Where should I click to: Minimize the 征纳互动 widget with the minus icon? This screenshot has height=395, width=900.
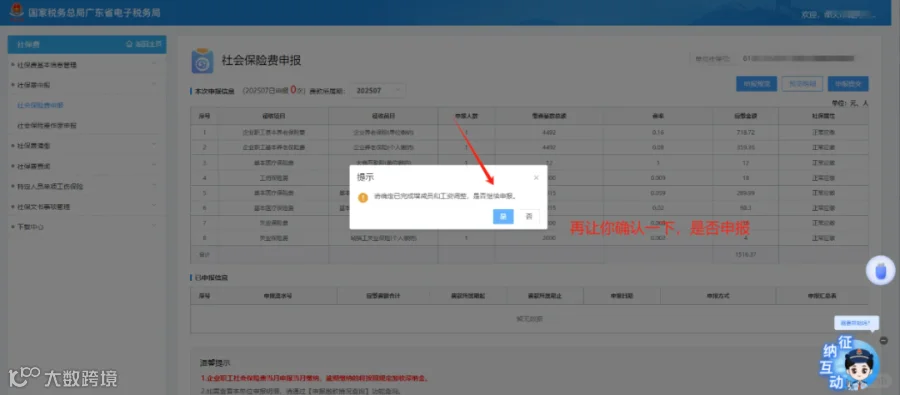(884, 340)
